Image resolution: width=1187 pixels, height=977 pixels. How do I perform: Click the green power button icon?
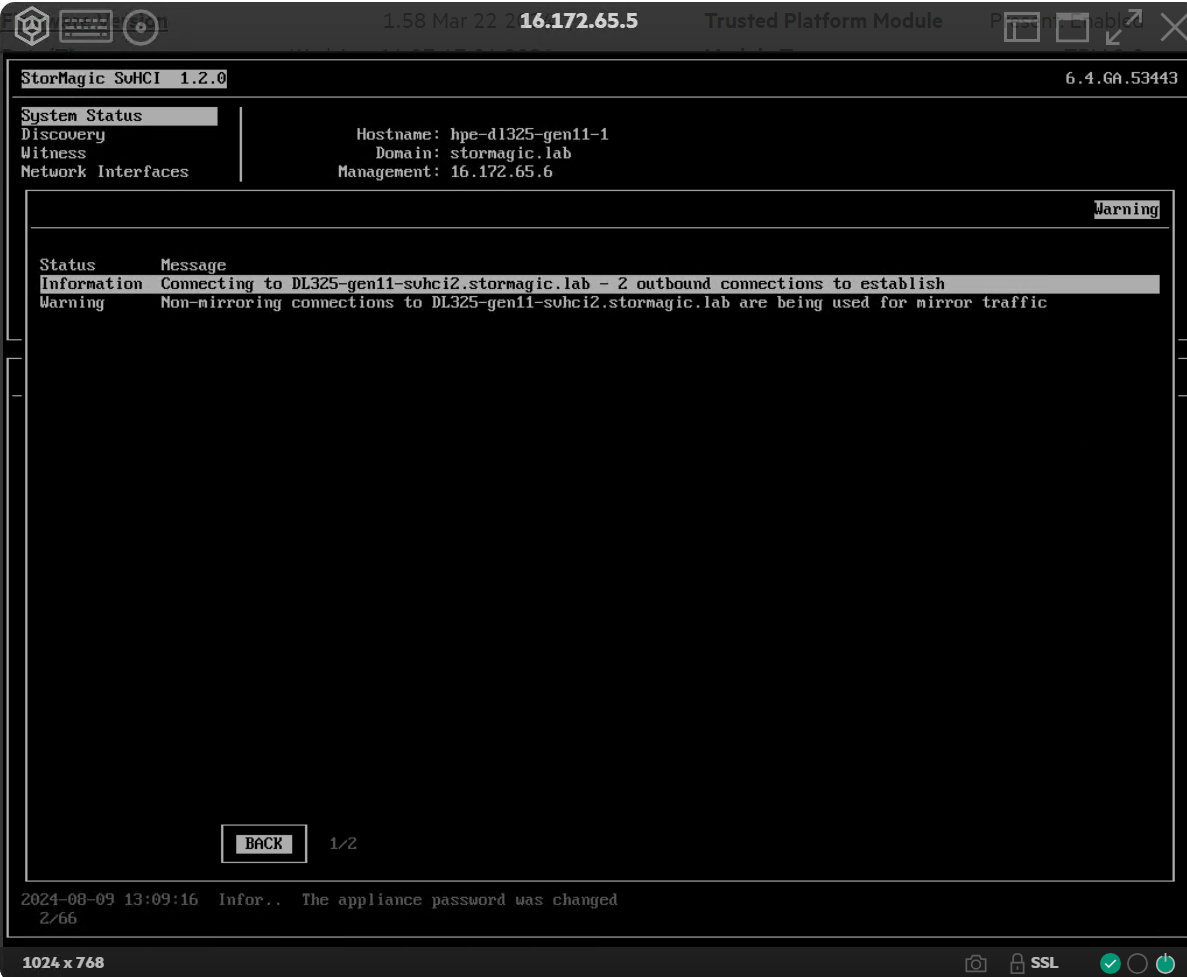pyautogui.click(x=1165, y=963)
